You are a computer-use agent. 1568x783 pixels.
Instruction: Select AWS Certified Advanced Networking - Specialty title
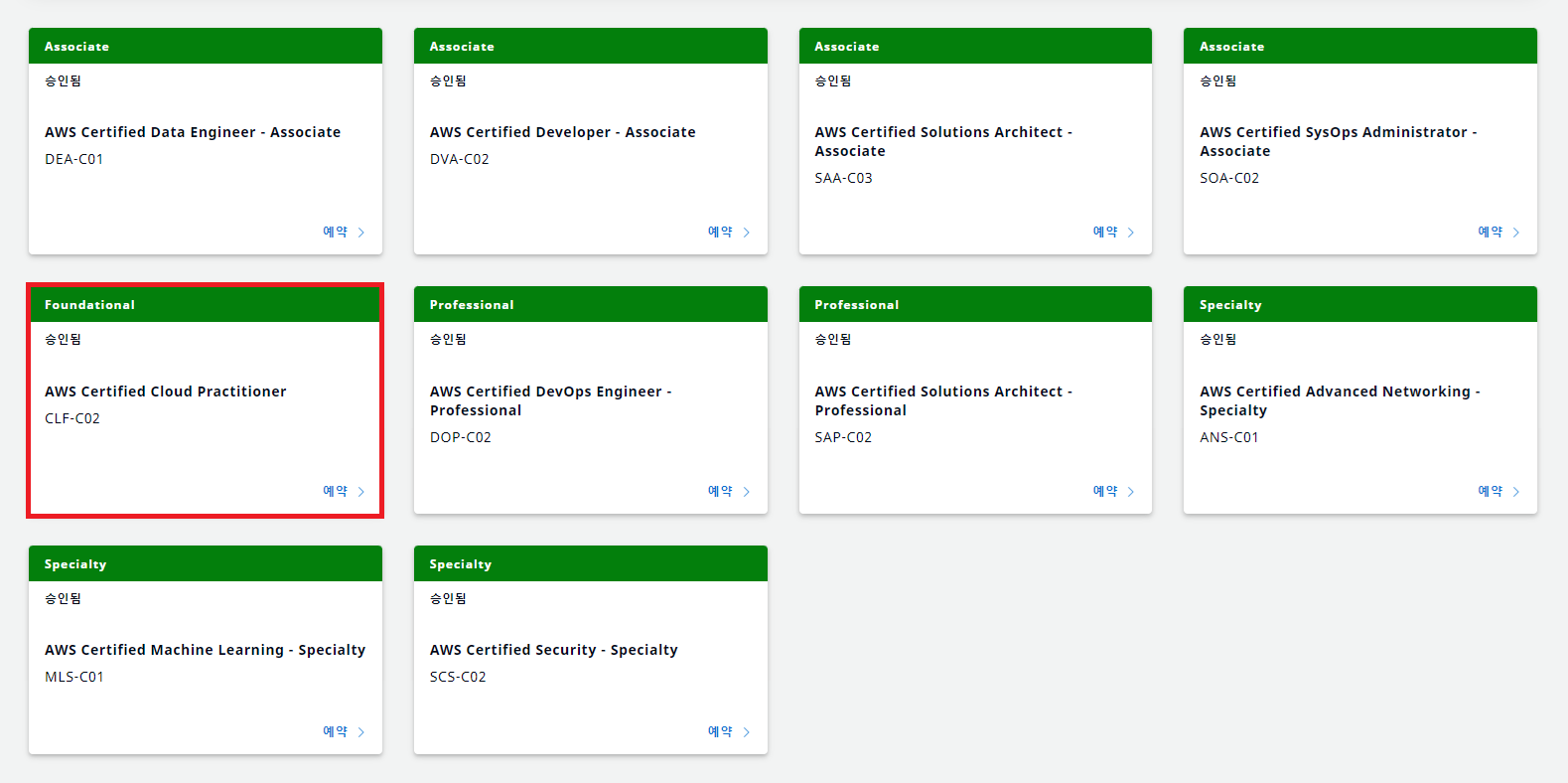[x=1340, y=400]
